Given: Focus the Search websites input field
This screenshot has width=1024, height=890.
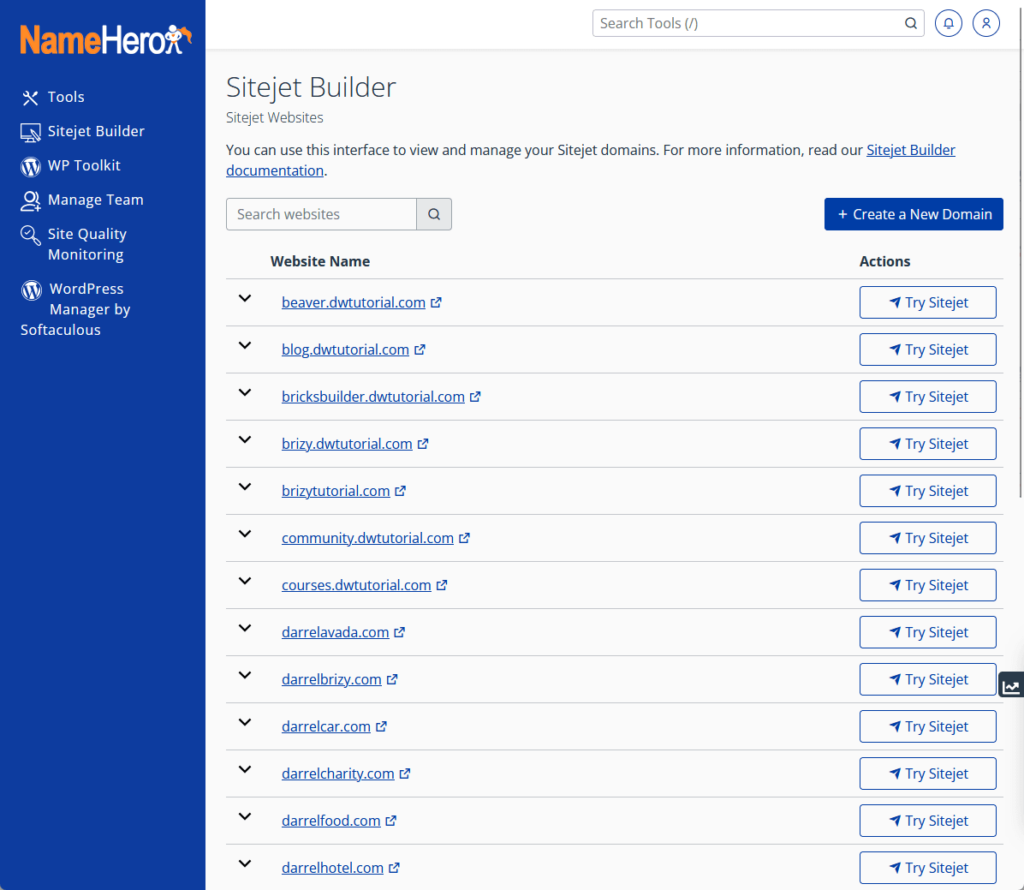Looking at the screenshot, I should (x=321, y=214).
